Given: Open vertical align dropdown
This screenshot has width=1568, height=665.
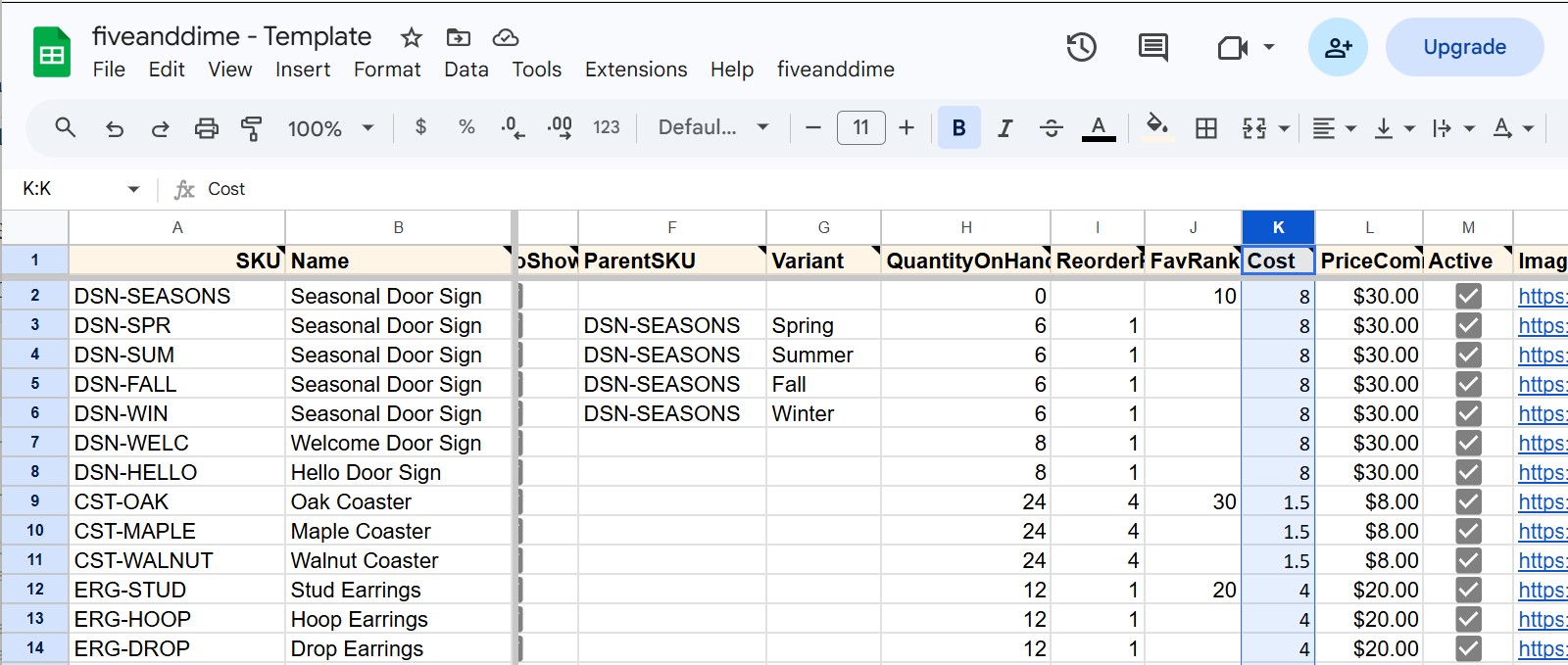Looking at the screenshot, I should pos(1395,128).
